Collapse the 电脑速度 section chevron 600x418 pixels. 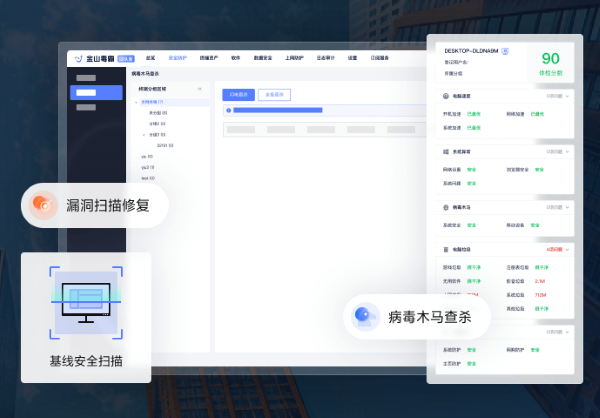pyautogui.click(x=567, y=96)
